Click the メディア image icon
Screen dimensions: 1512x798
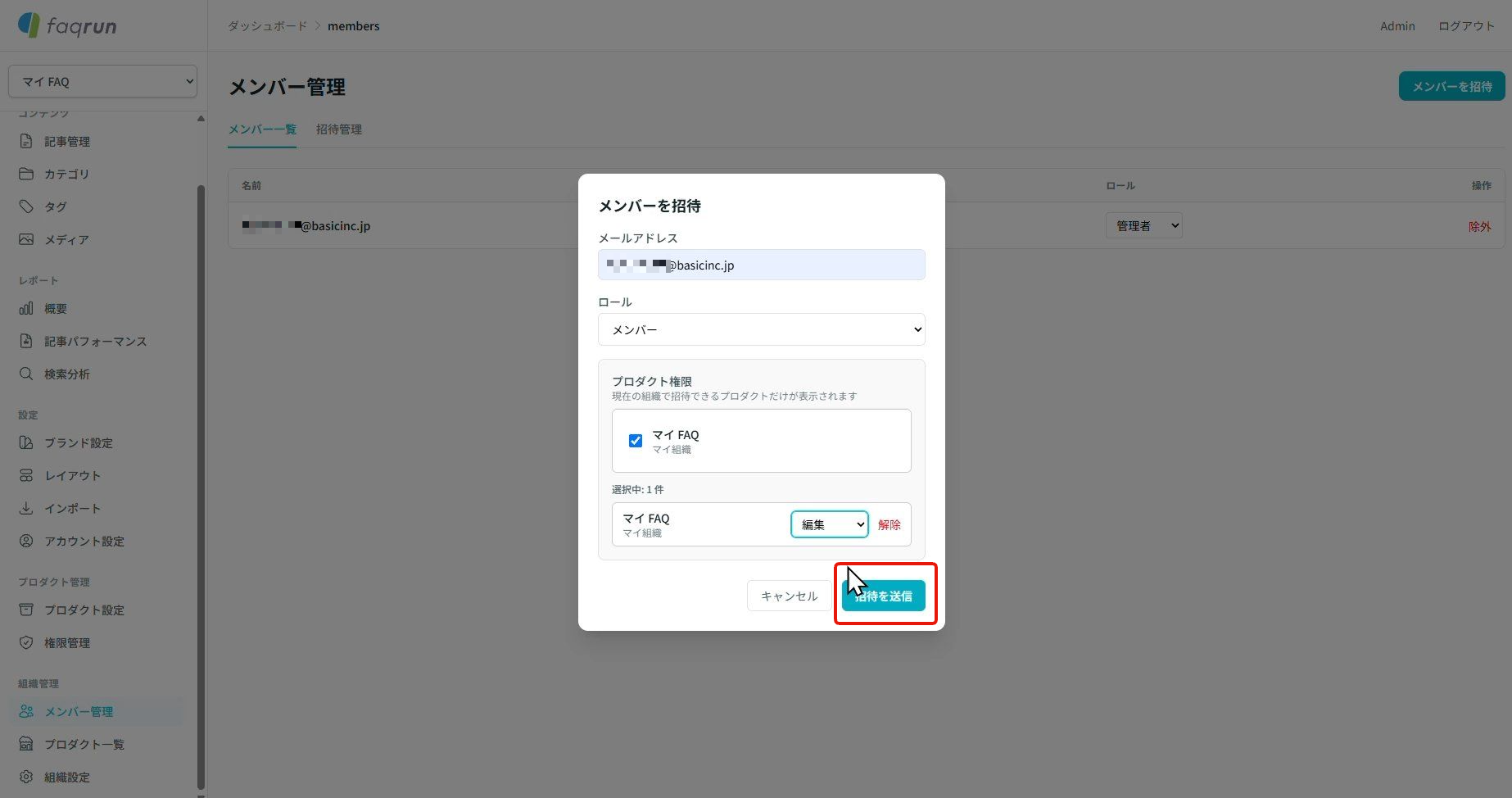[x=26, y=239]
